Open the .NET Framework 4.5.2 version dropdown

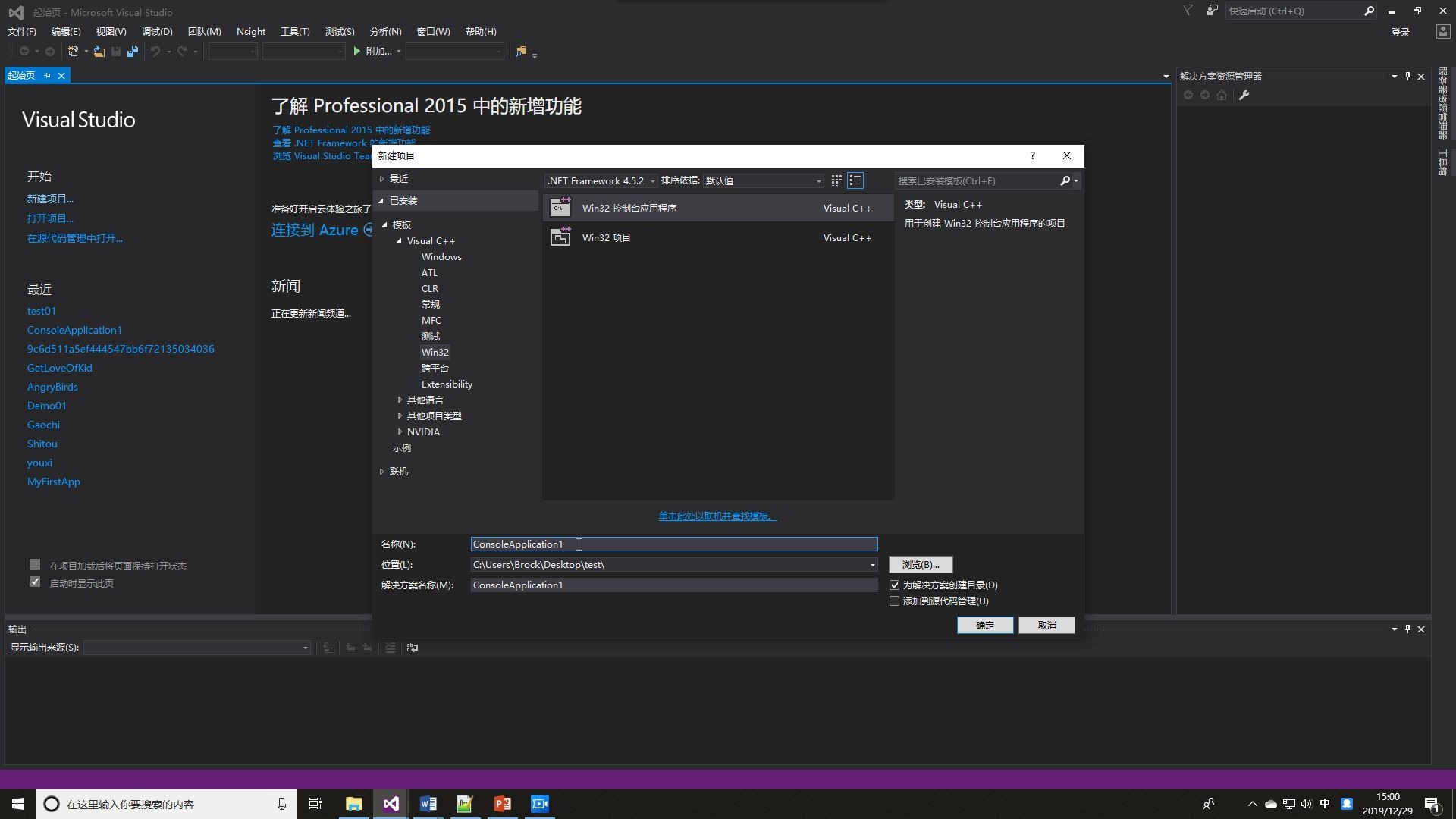click(x=601, y=180)
